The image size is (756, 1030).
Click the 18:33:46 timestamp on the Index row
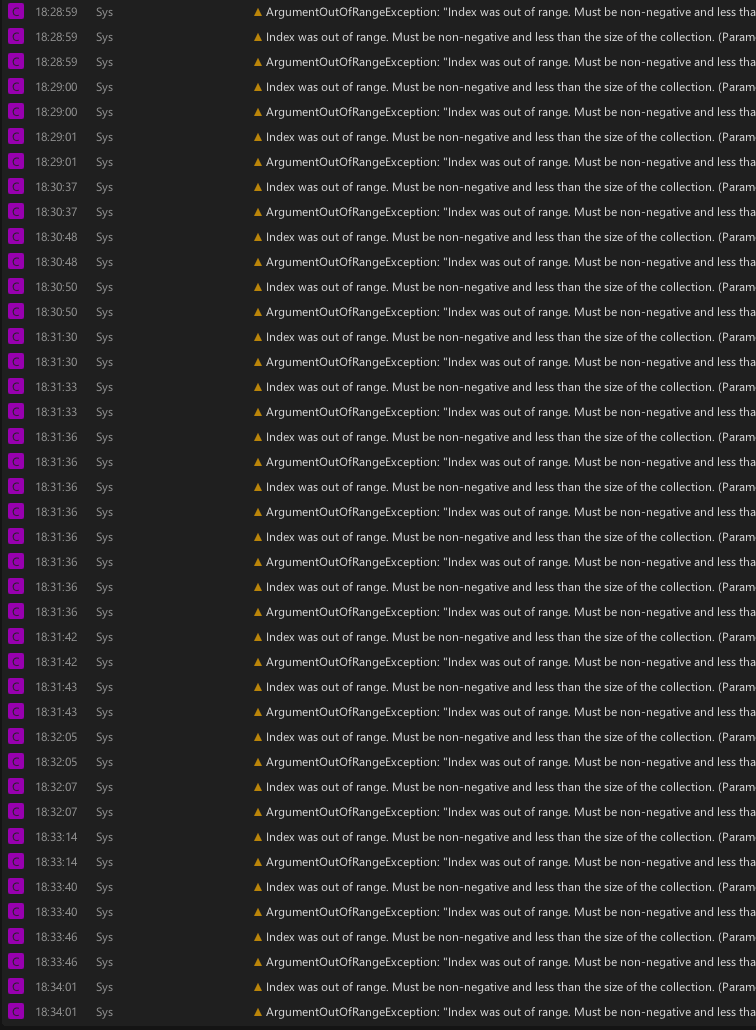tap(56, 937)
